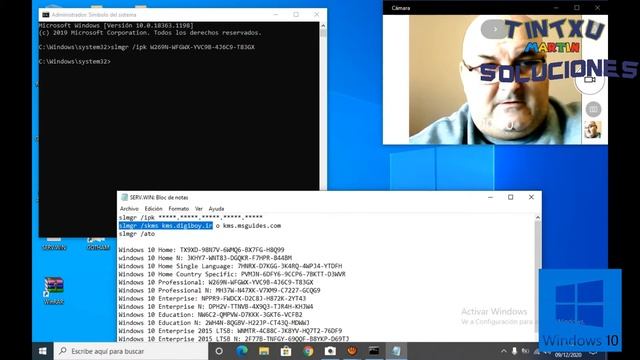Open the taskbar date and clock

pyautogui.click(x=568, y=354)
